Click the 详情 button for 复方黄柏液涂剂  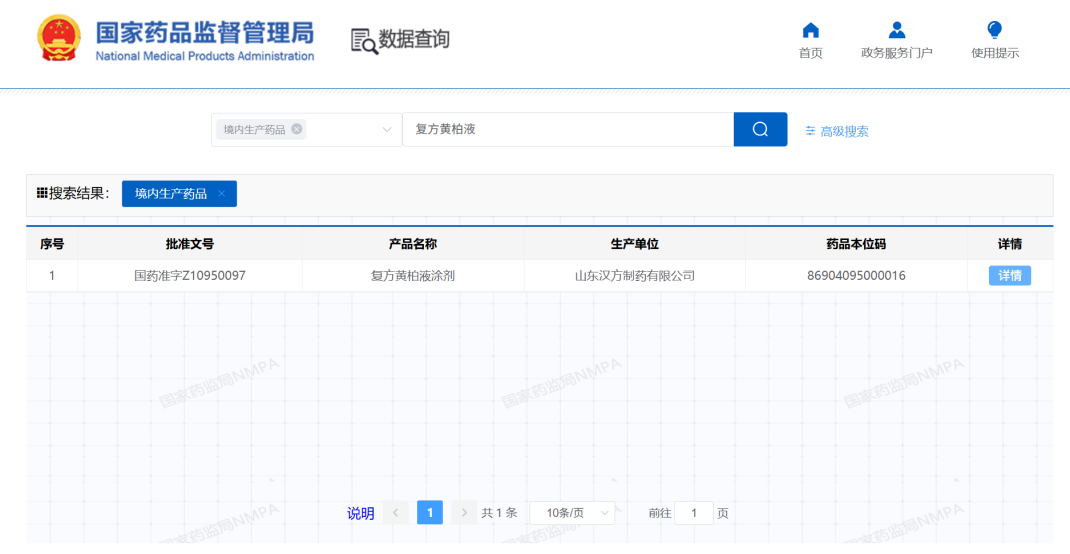[x=1009, y=276]
